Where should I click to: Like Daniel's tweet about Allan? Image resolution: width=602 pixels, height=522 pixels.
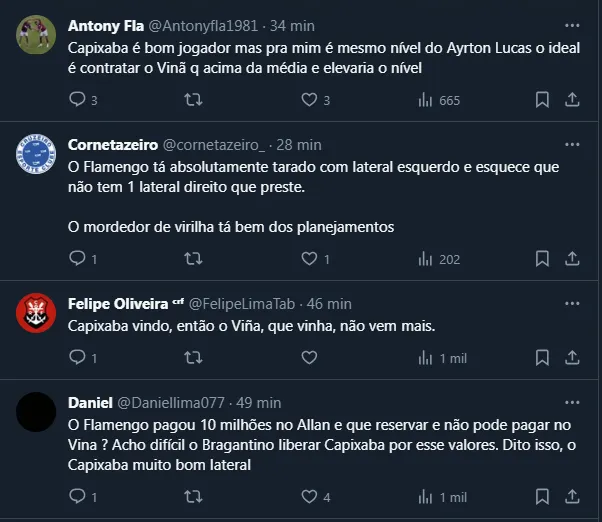click(309, 496)
